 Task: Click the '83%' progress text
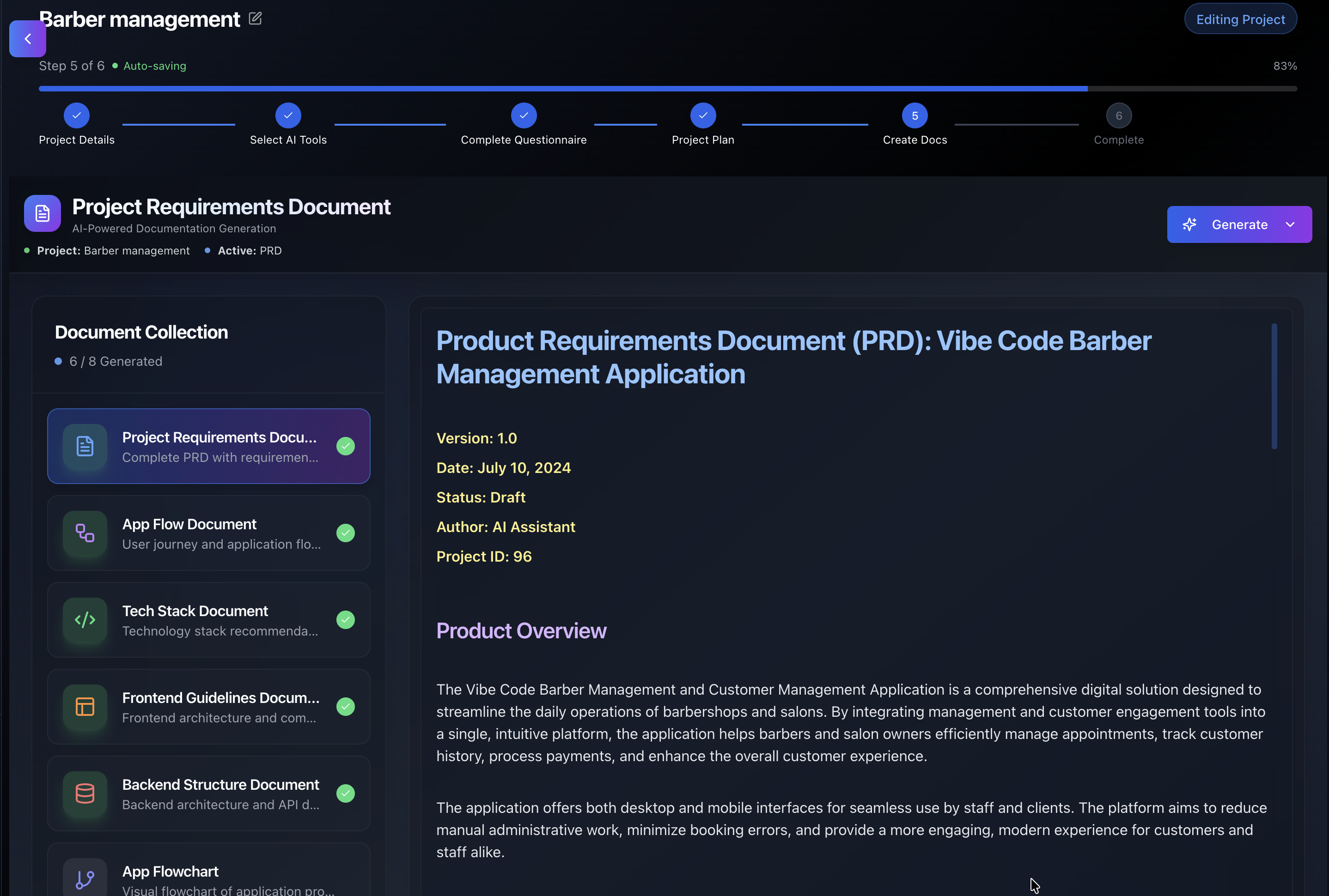pyautogui.click(x=1285, y=66)
